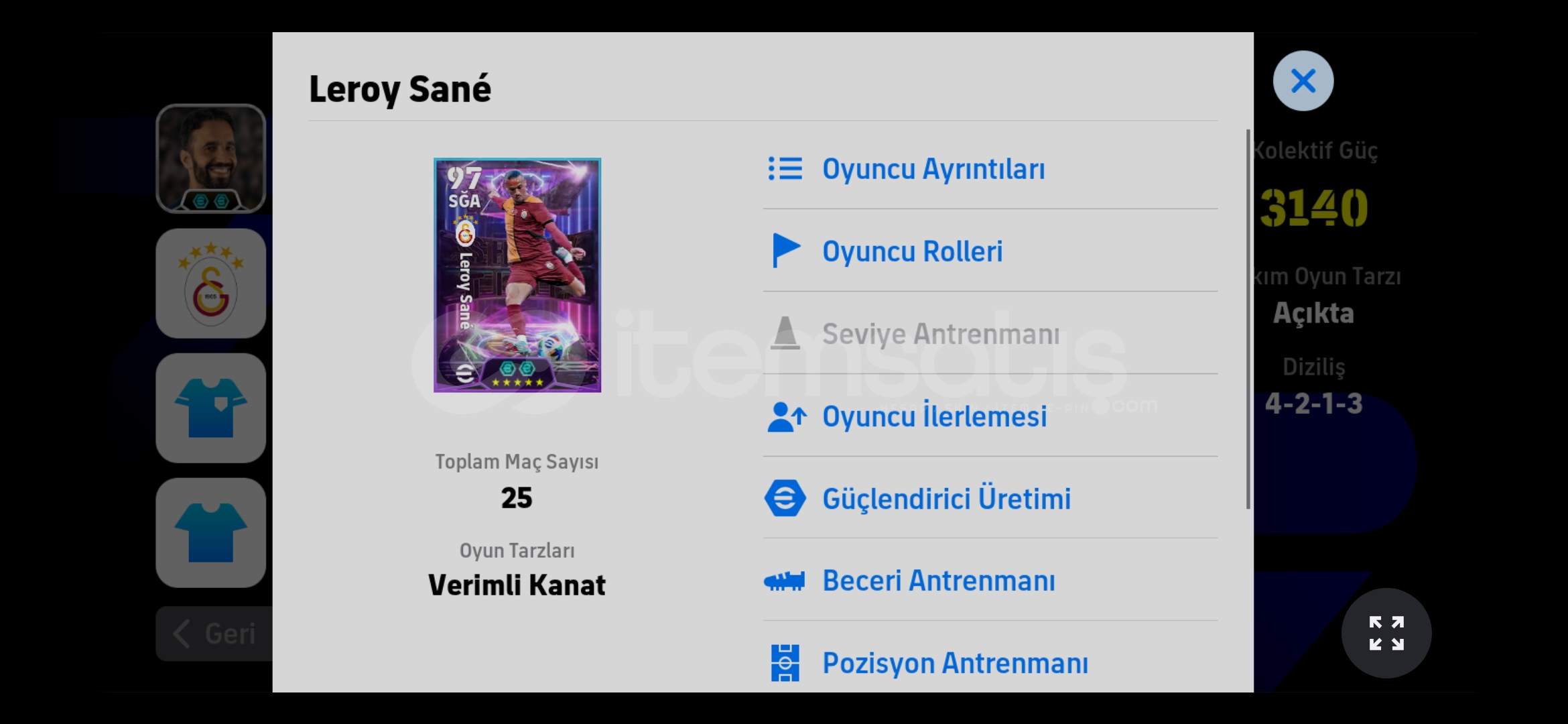This screenshot has width=1568, height=724.
Task: Open the Oyuncu Ayrıntıları list icon
Action: 785,169
